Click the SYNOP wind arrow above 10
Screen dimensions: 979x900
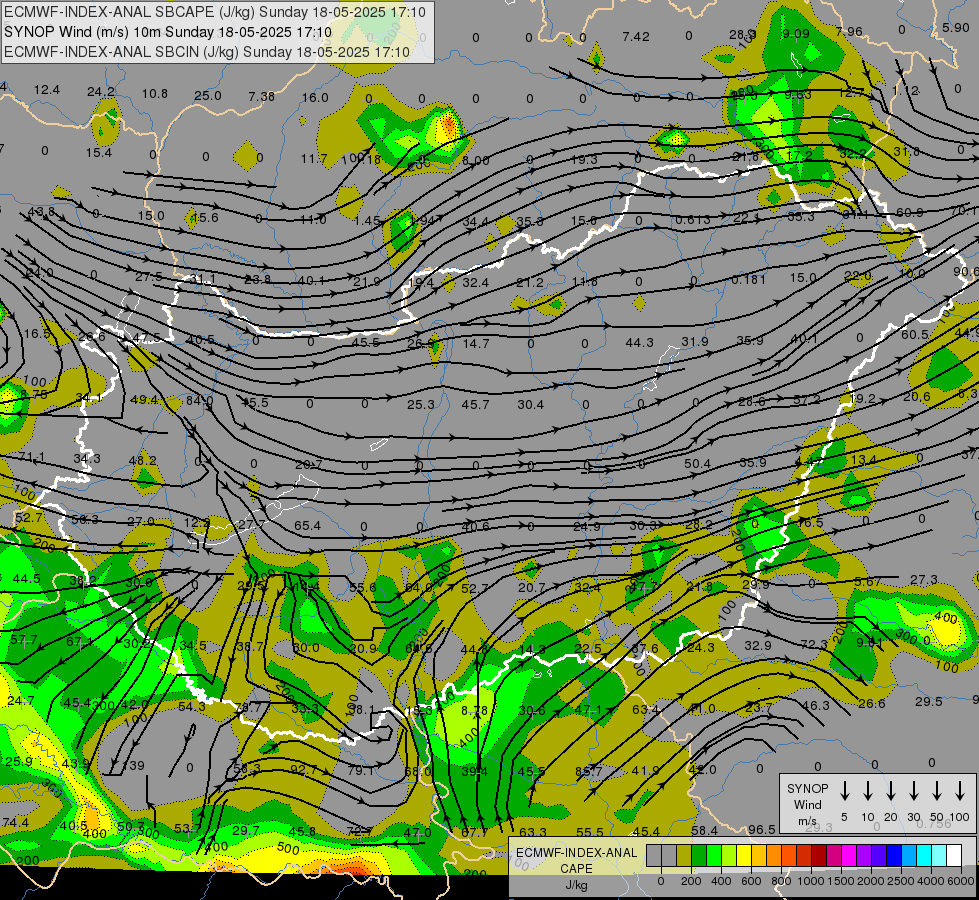click(868, 791)
